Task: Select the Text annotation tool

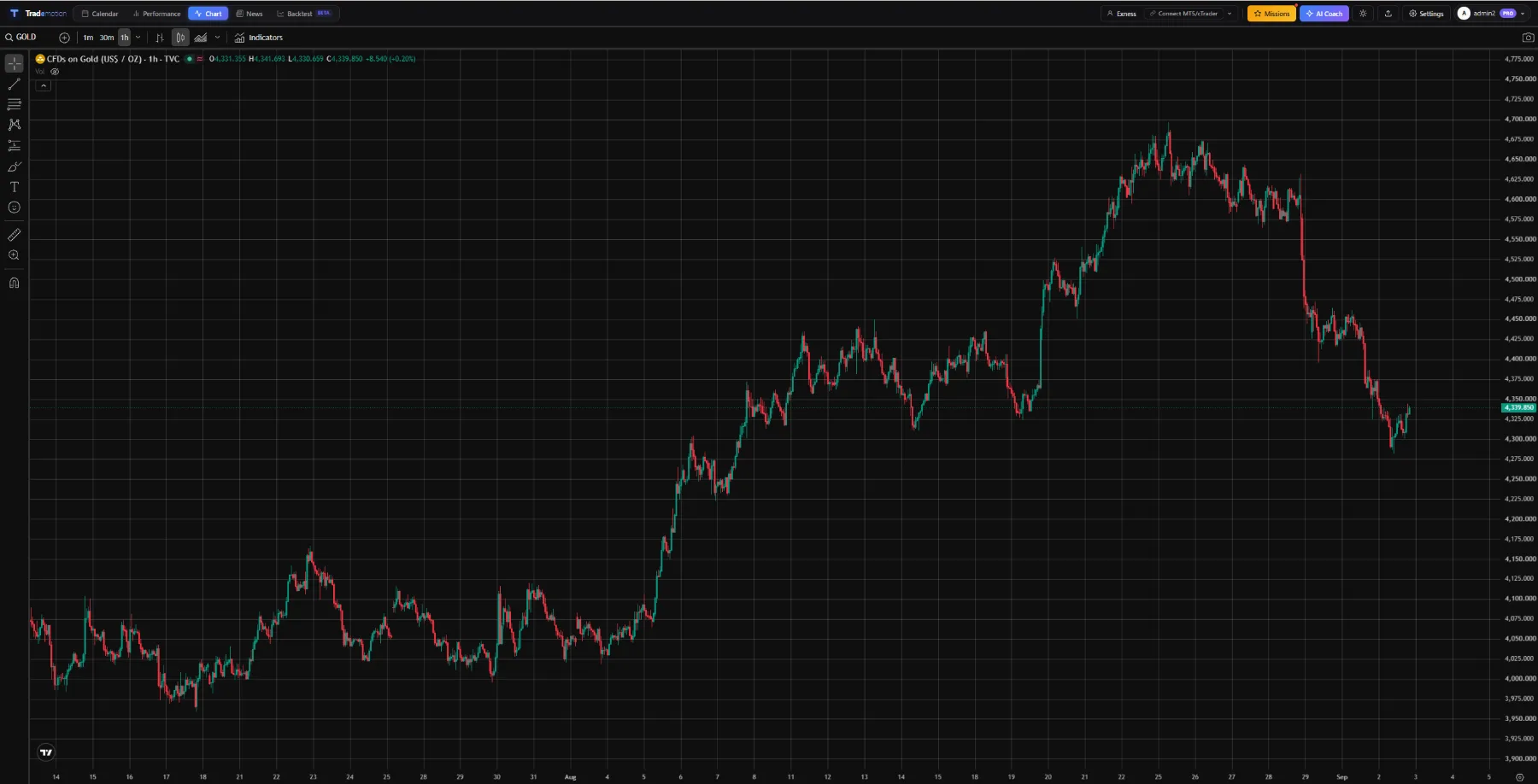Action: (15, 187)
